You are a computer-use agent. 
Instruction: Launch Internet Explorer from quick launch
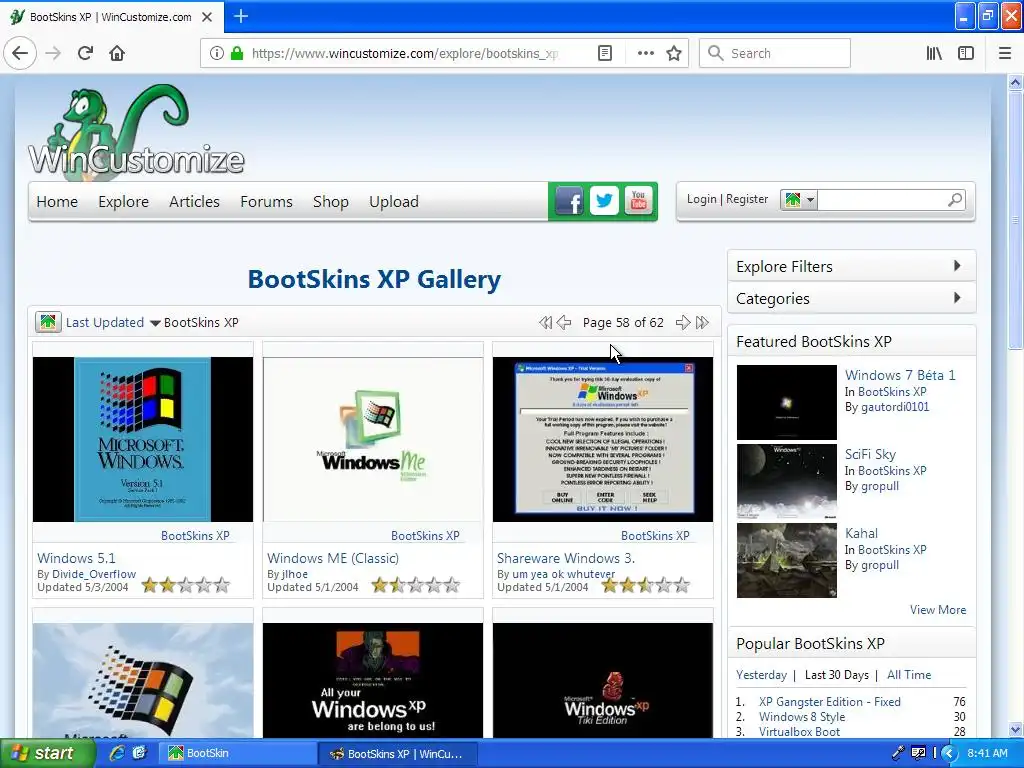point(117,753)
